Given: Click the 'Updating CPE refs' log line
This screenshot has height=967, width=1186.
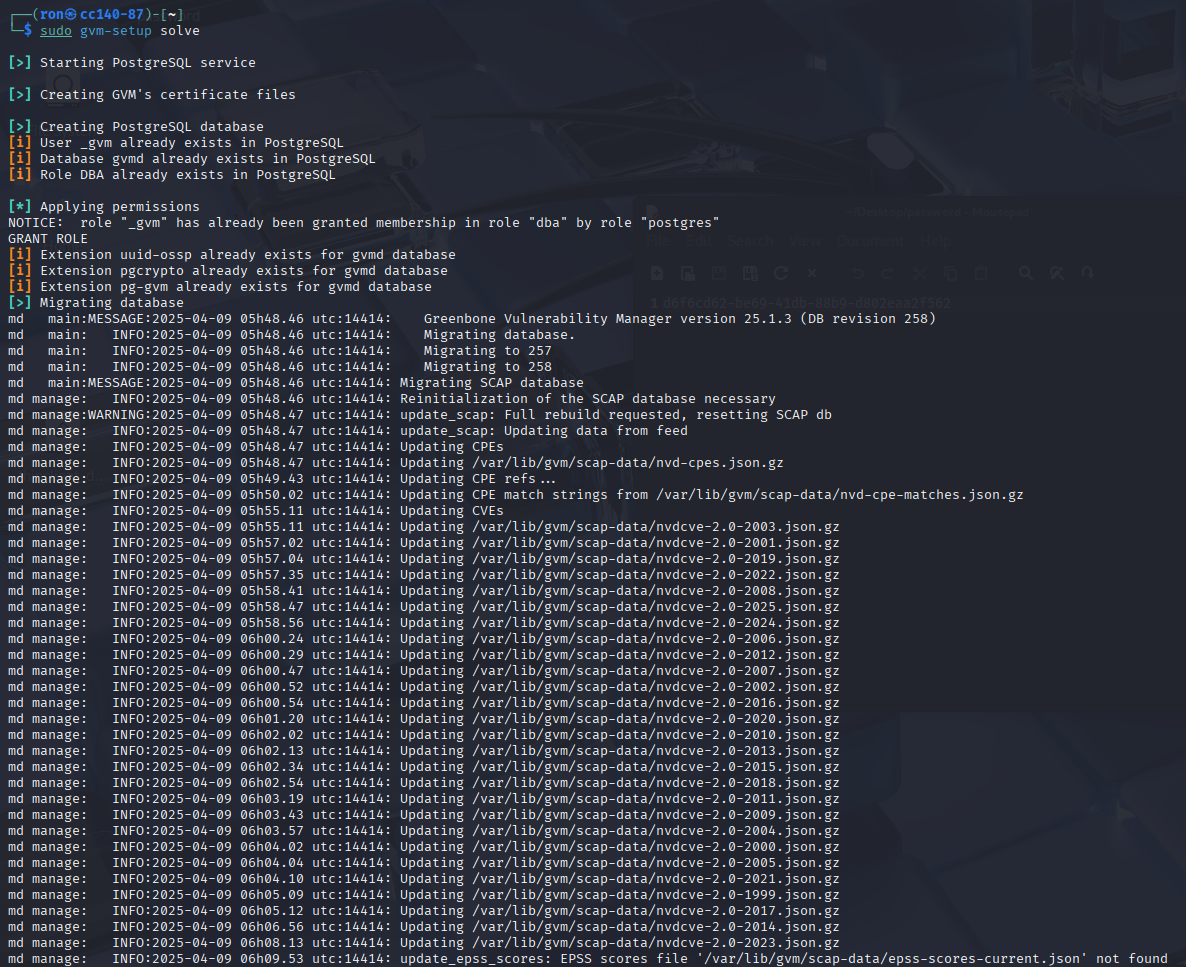Looking at the screenshot, I should coord(282,479).
